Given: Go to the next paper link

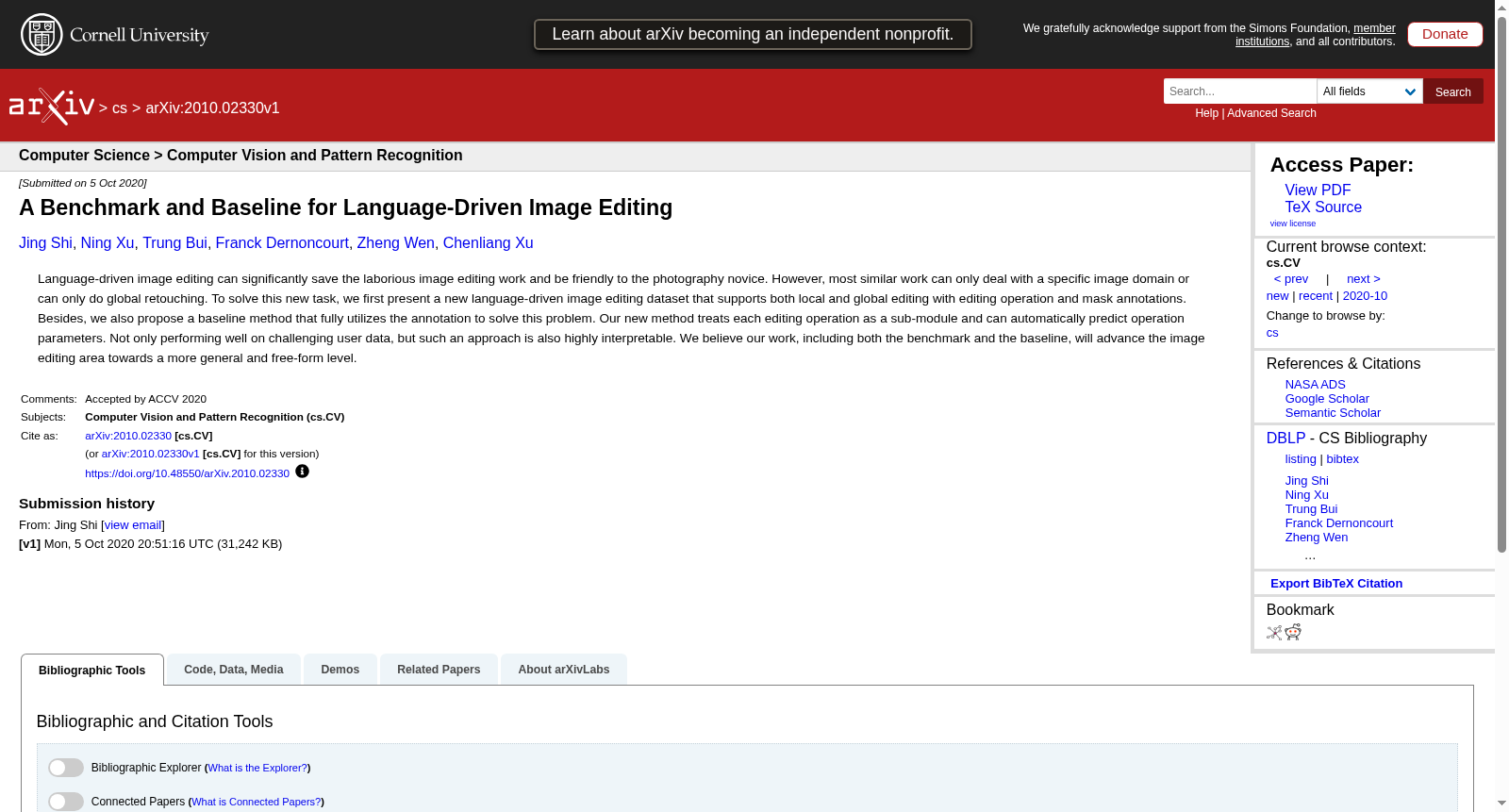Looking at the screenshot, I should coord(1364,279).
